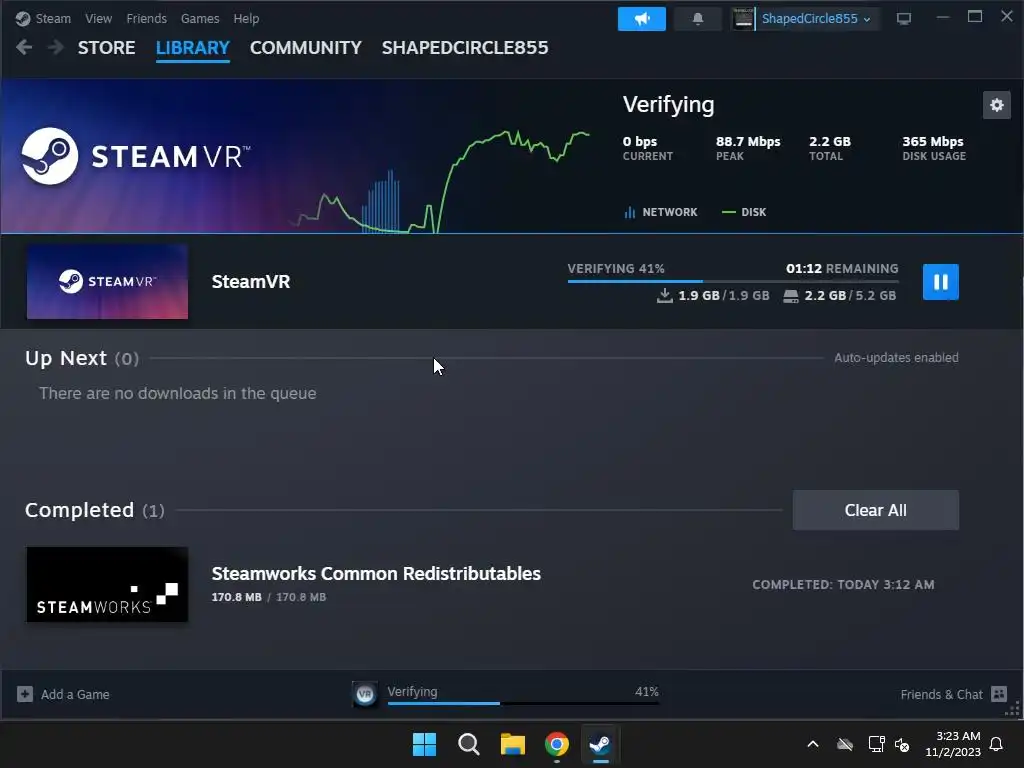Click the DISK graph legend
This screenshot has width=1024, height=768.
click(744, 212)
